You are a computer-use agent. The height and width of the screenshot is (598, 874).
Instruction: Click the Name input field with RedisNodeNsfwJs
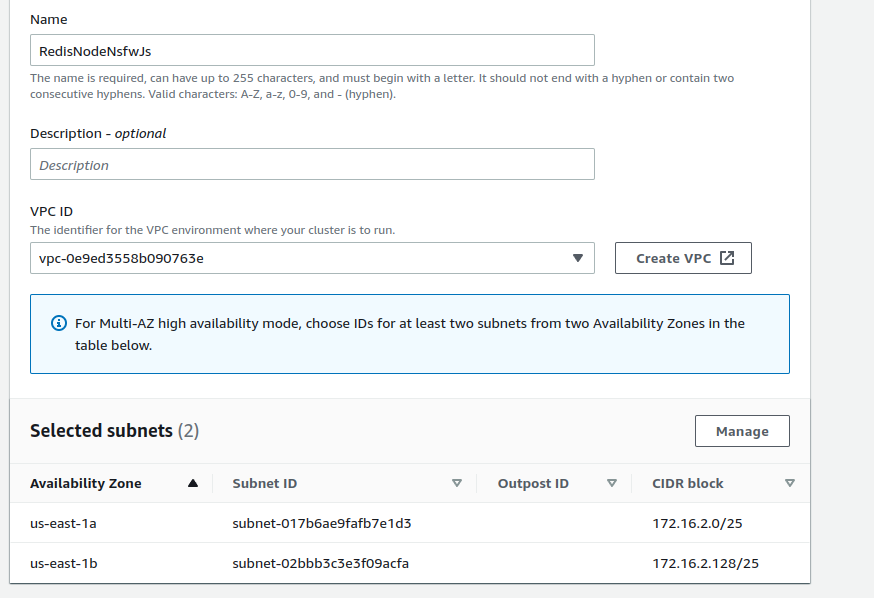point(312,51)
